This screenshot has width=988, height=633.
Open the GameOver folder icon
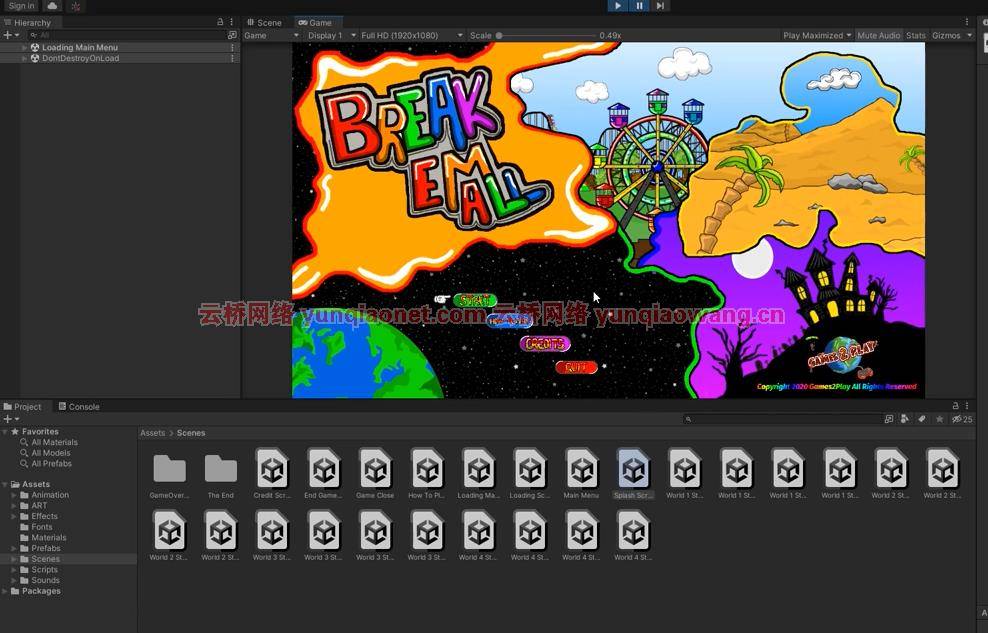(x=169, y=469)
